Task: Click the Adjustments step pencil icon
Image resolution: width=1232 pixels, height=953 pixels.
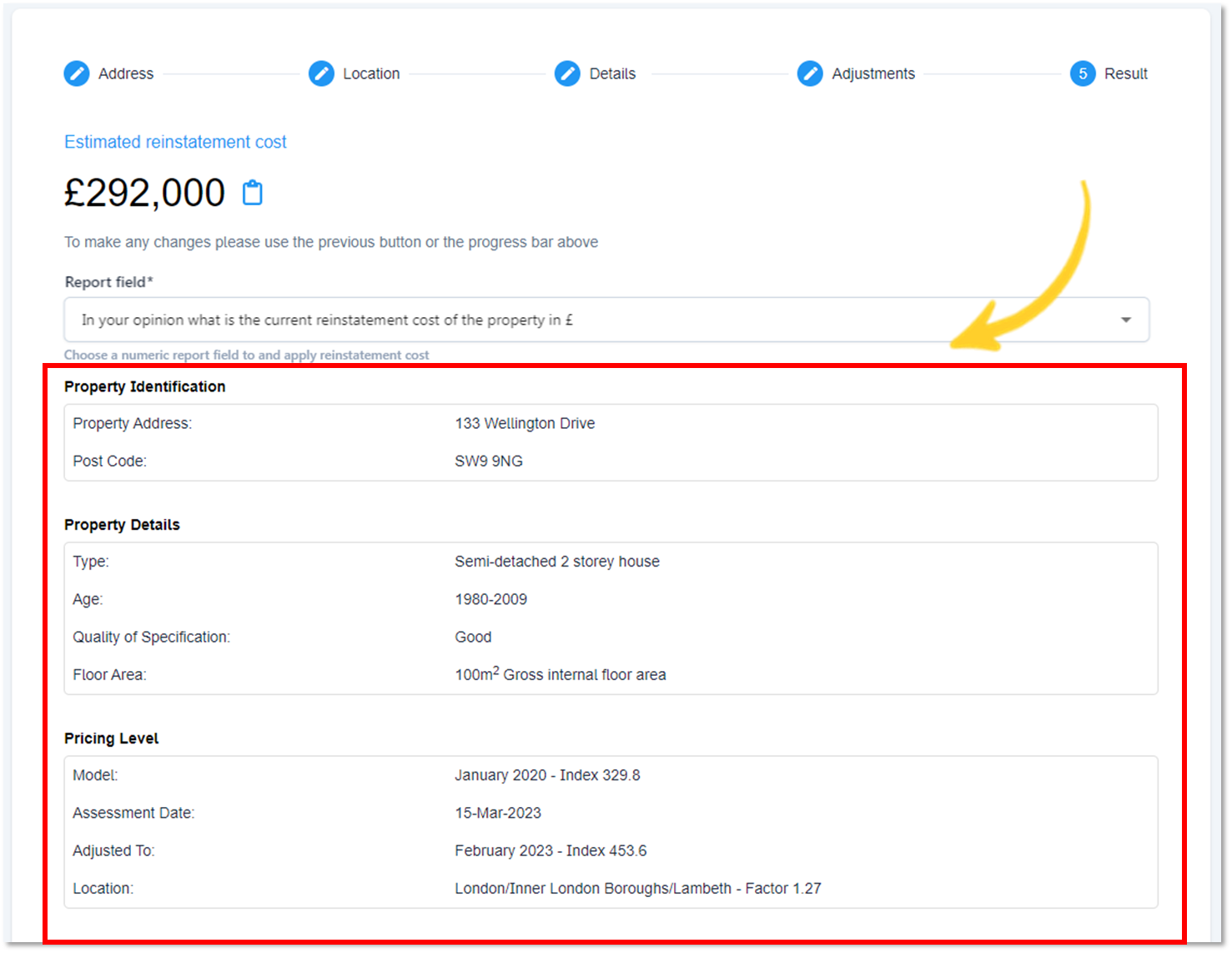Action: click(810, 73)
